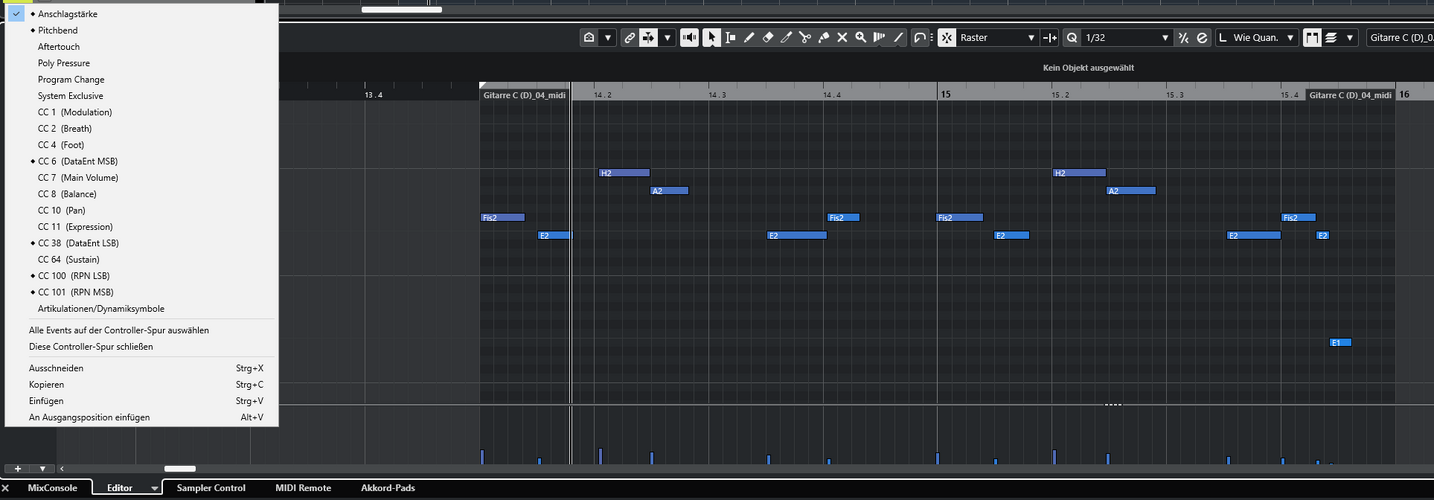This screenshot has height=500, width=1434.
Task: Switch to the Sampler Control tab
Action: pos(211,488)
